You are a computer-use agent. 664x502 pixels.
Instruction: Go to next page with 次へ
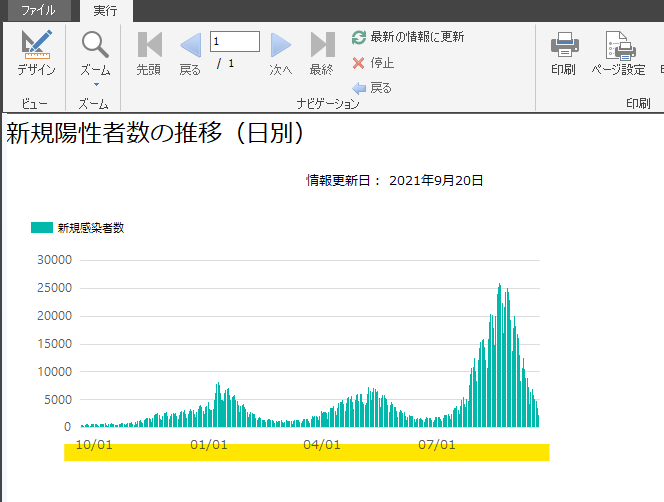click(x=281, y=45)
